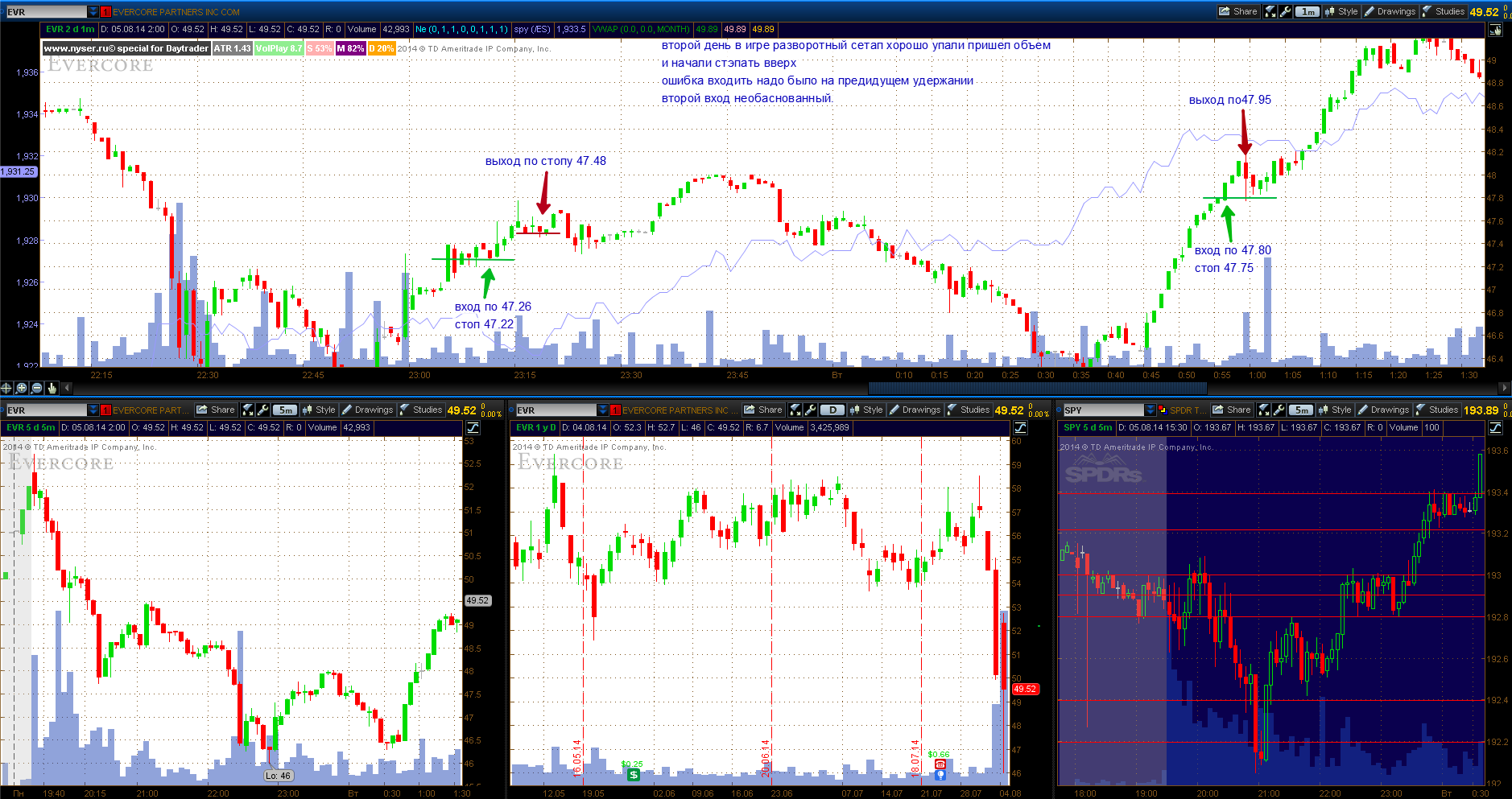
Task: Click SPY symbol input field
Action: coord(1103,410)
